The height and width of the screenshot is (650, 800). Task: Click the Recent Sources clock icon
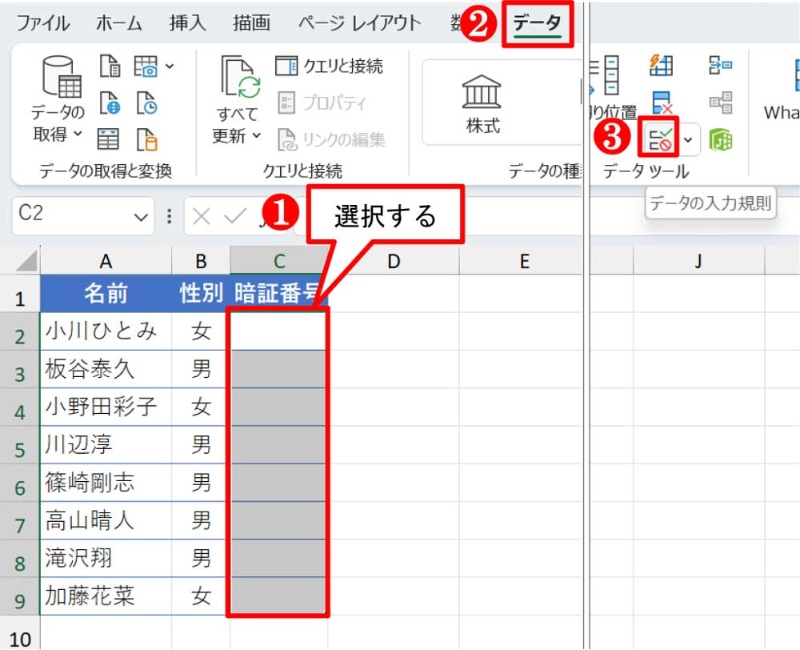tap(147, 103)
